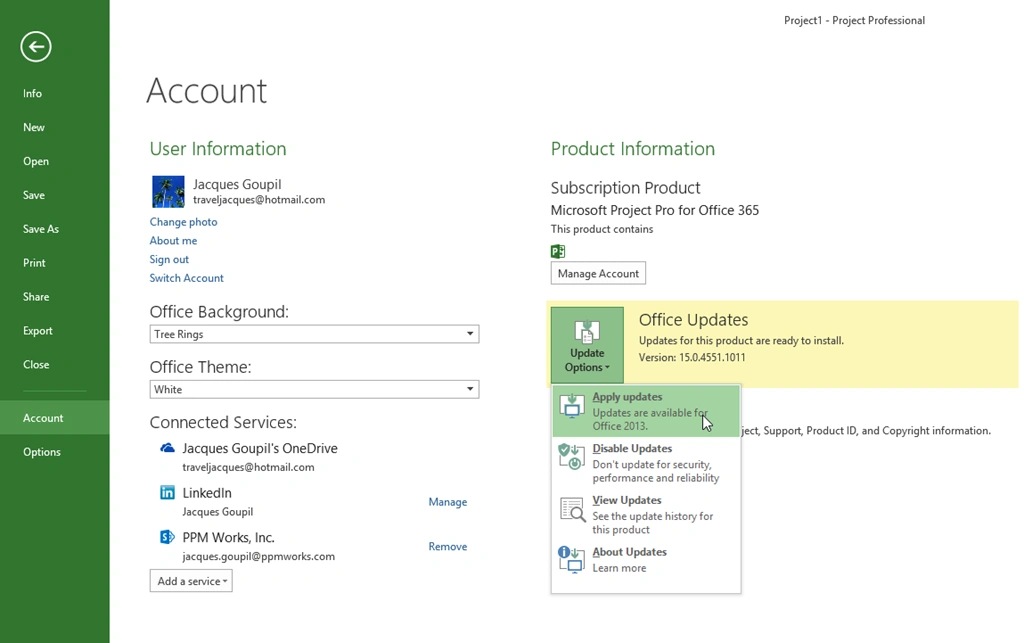The width and height of the screenshot is (1024, 643).
Task: Open the Office Background dropdown
Action: (469, 334)
